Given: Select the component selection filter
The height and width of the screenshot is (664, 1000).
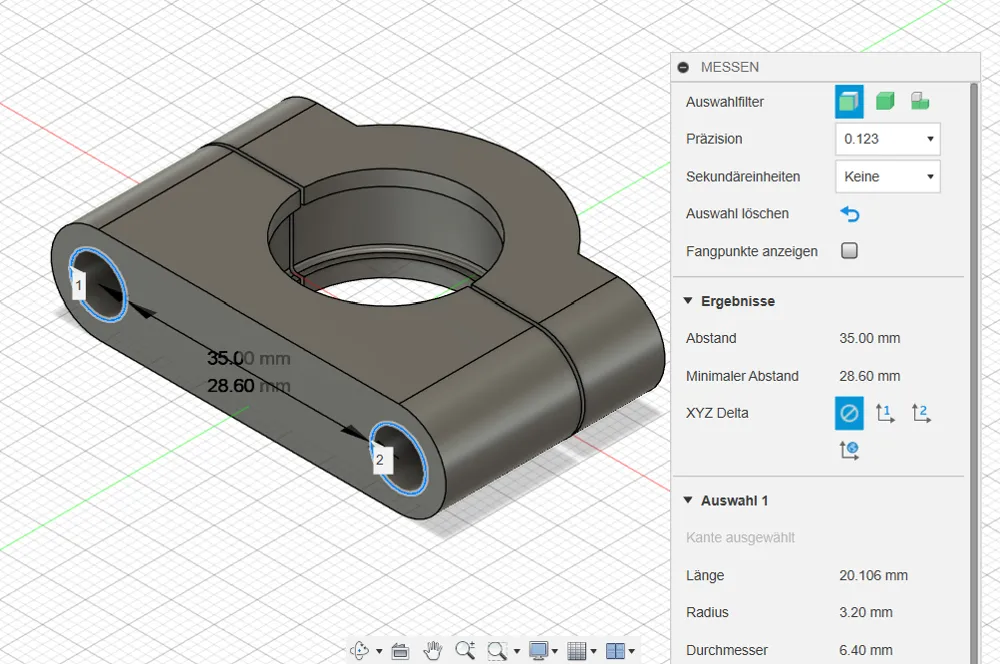Looking at the screenshot, I should pos(920,101).
